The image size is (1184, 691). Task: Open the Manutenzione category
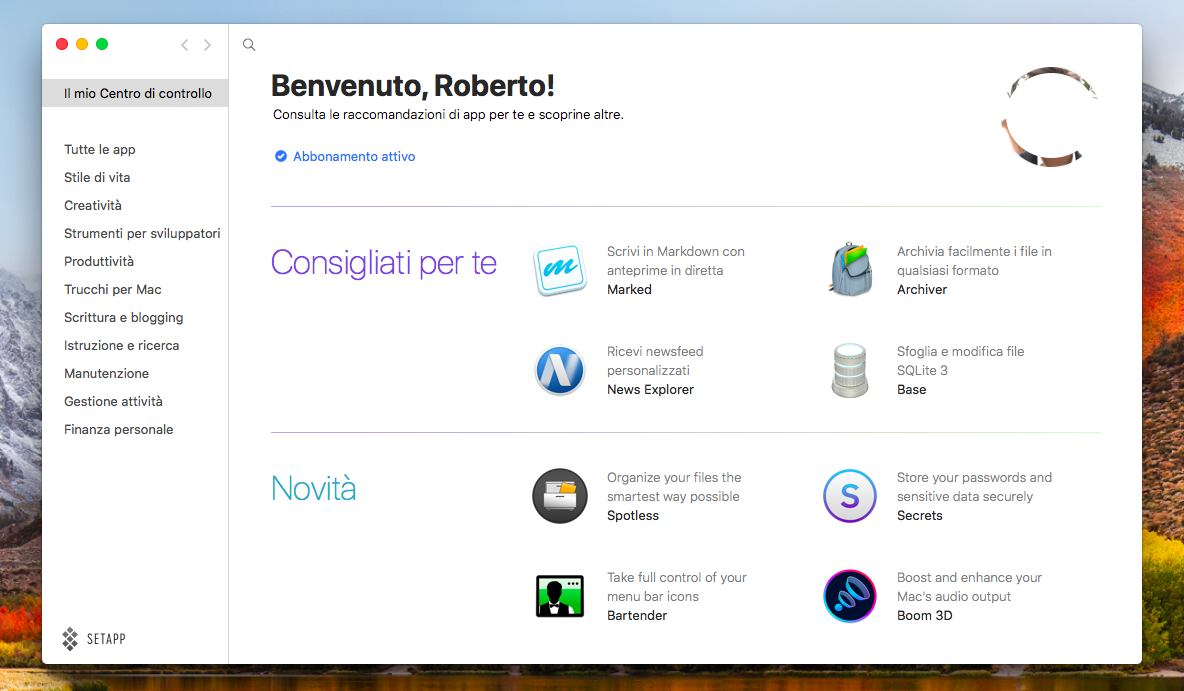106,373
